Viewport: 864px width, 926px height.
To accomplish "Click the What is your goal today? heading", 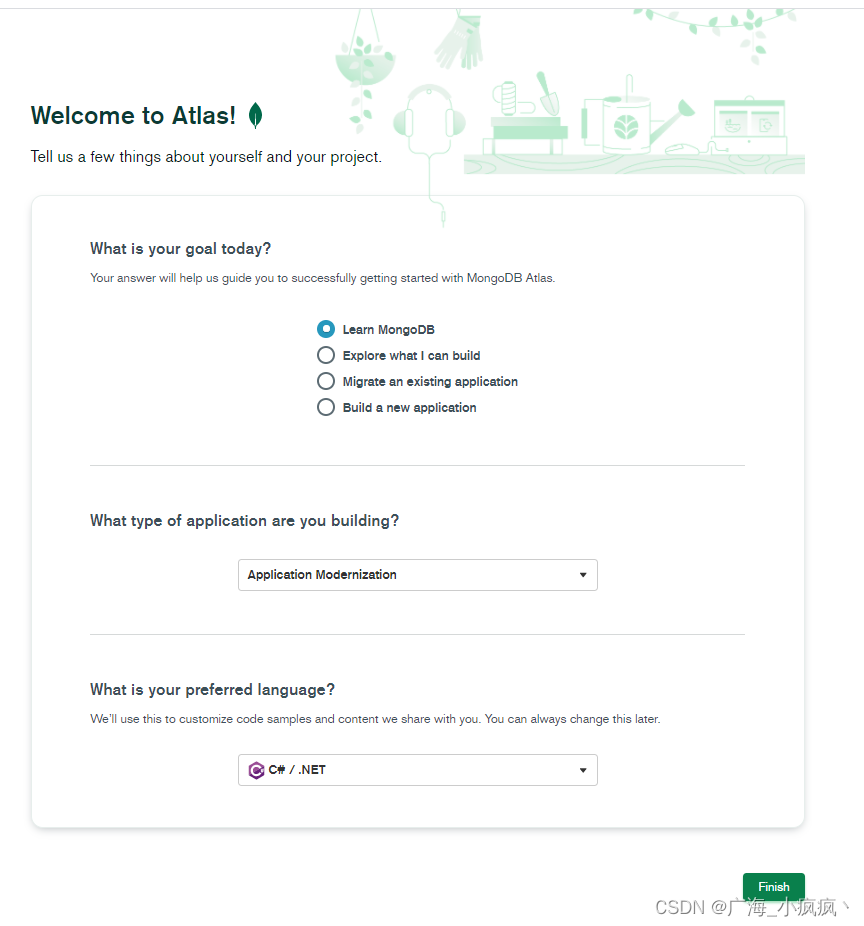I will (180, 249).
